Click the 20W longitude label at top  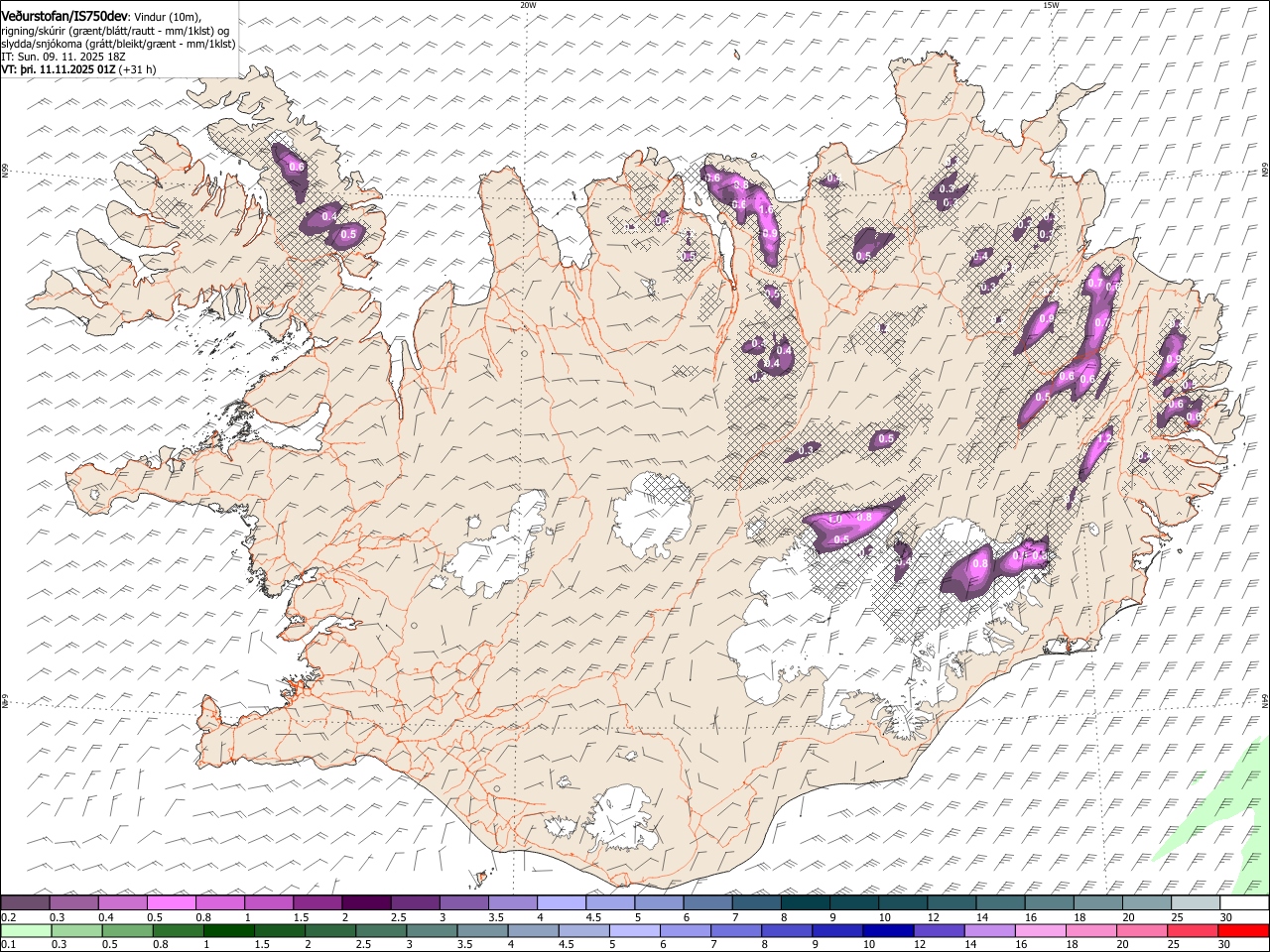point(528,5)
